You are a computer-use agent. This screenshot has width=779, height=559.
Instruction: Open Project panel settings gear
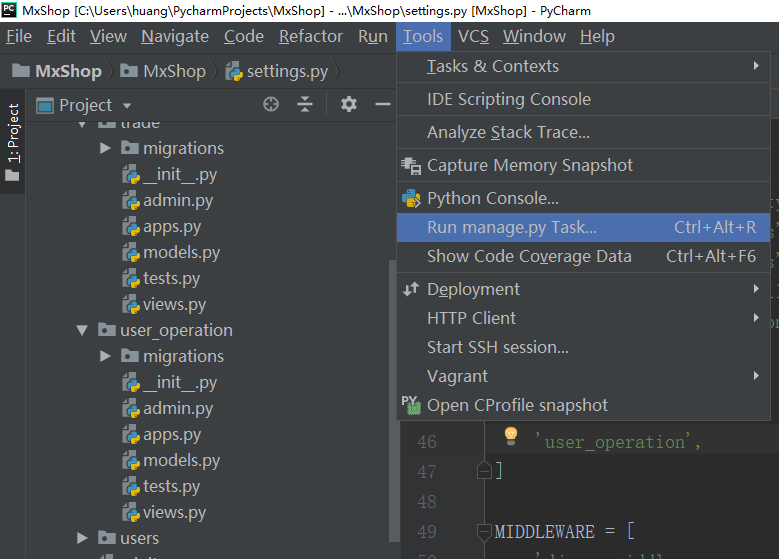[349, 104]
